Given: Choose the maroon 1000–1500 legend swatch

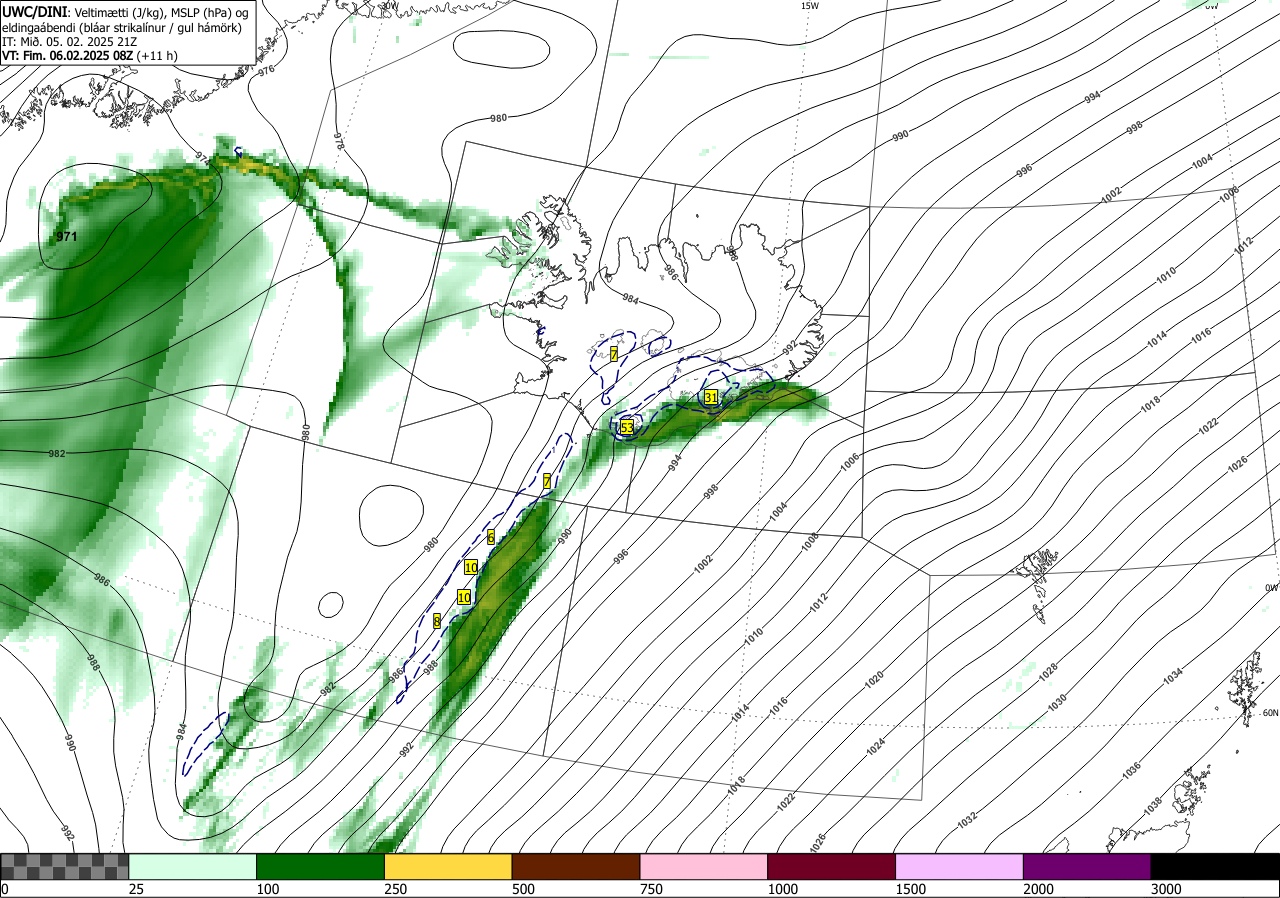Looking at the screenshot, I should 832,866.
